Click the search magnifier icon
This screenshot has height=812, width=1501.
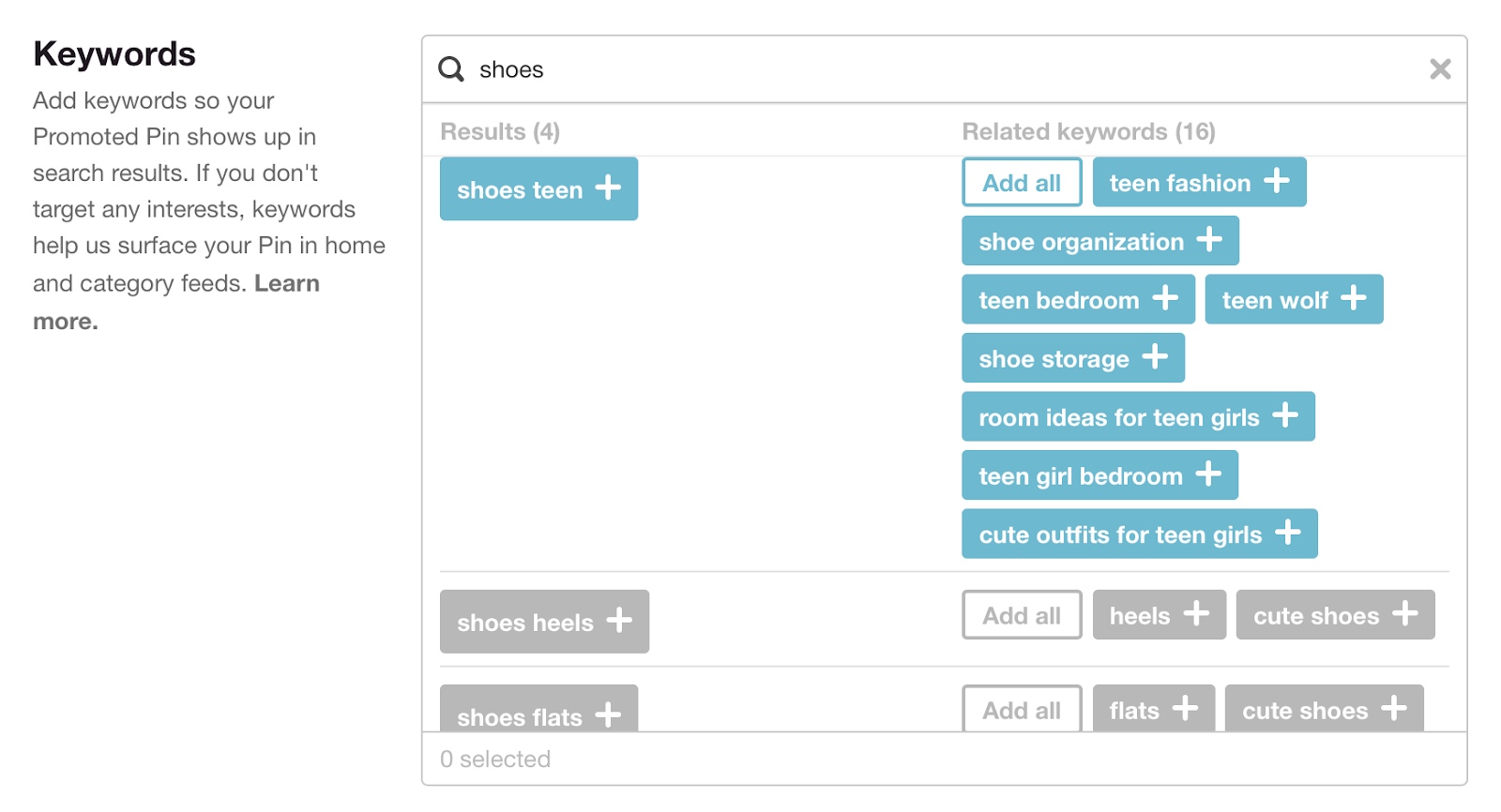click(451, 69)
